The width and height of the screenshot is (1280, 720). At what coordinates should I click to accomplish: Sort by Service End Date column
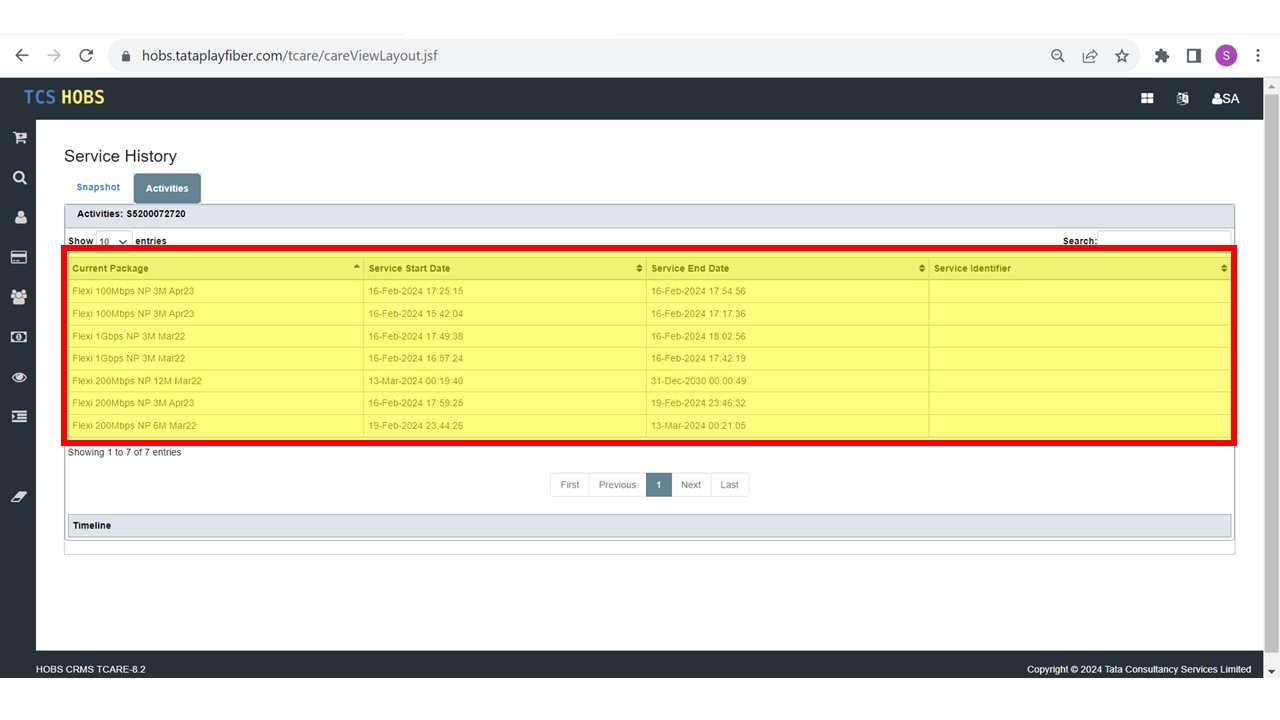788,268
